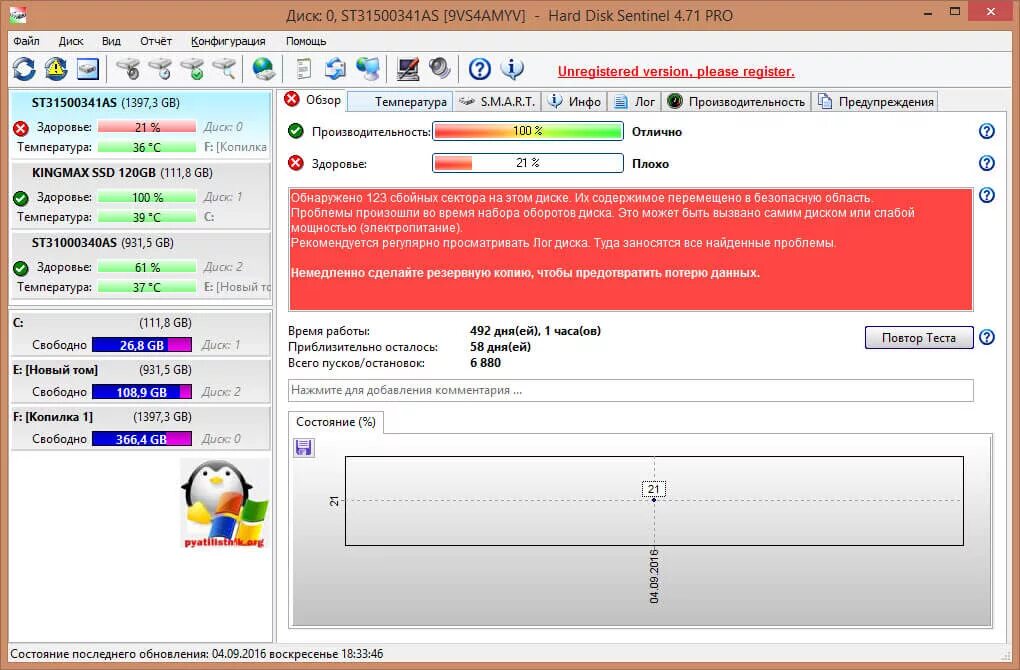Image resolution: width=1020 pixels, height=670 pixels.
Task: Click the Производительность 100 % bar in overview
Action: [528, 131]
